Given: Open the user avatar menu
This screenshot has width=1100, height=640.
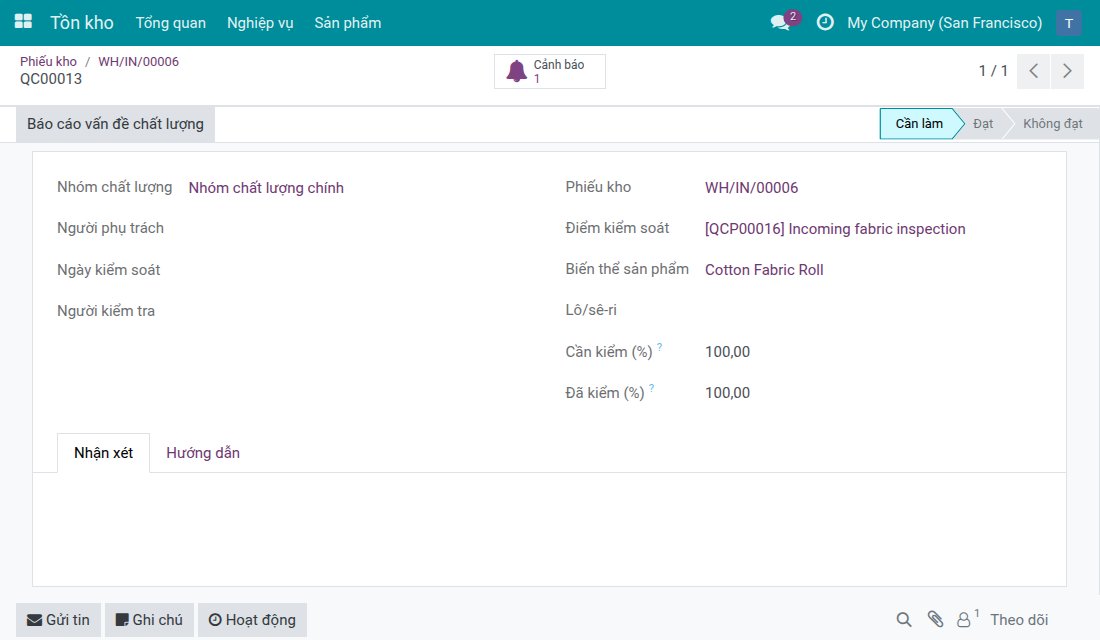Looking at the screenshot, I should (1068, 23).
